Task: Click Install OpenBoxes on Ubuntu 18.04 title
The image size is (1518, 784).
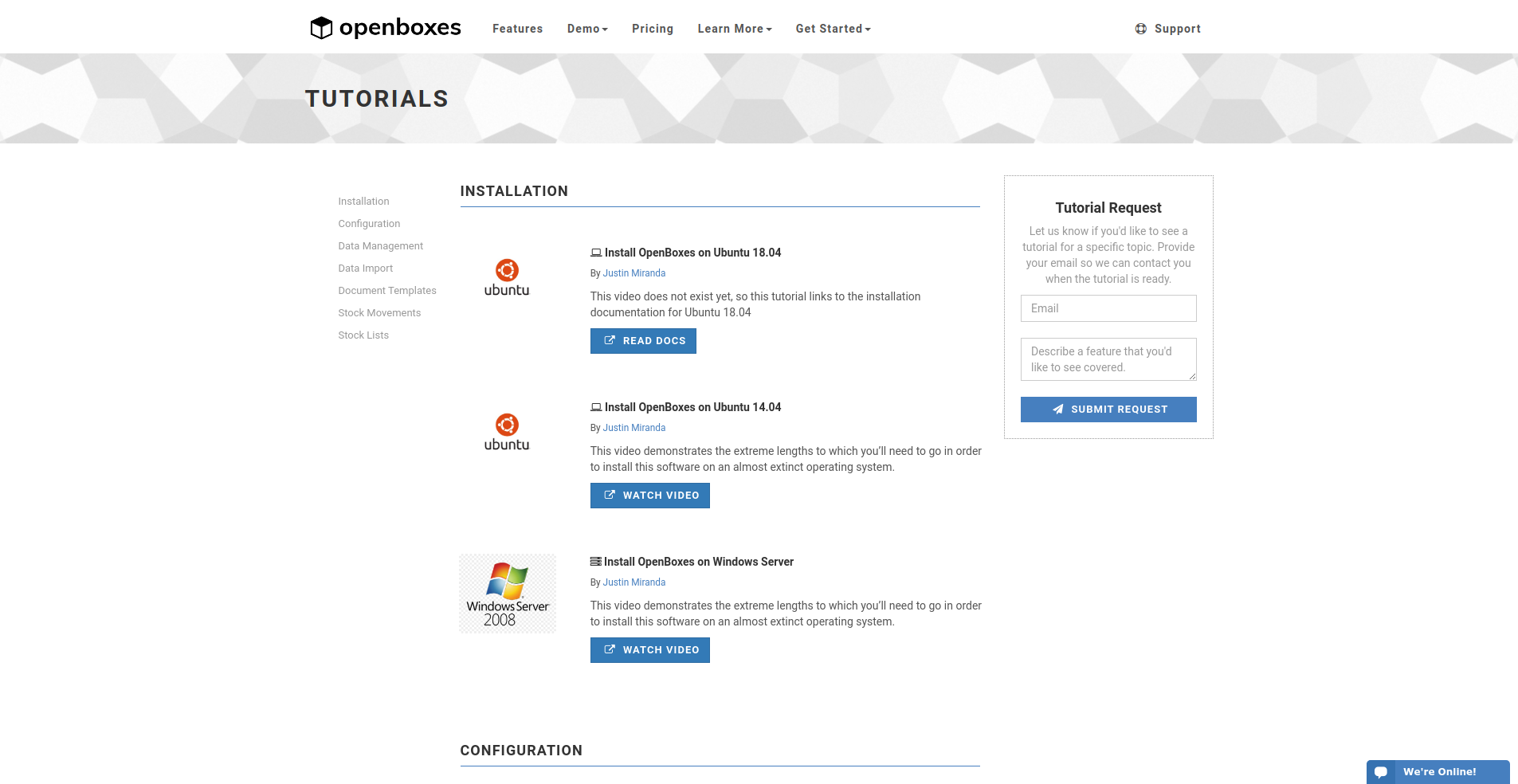Action: (x=692, y=253)
